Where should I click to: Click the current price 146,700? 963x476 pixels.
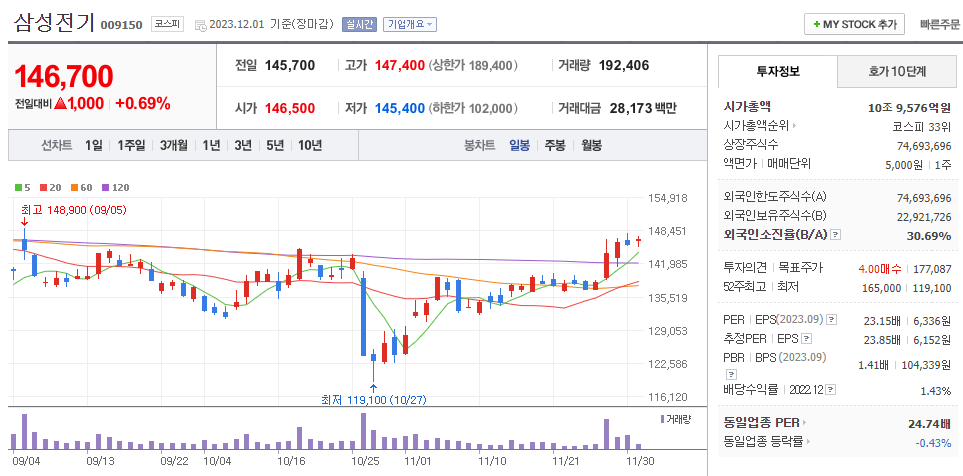point(64,77)
